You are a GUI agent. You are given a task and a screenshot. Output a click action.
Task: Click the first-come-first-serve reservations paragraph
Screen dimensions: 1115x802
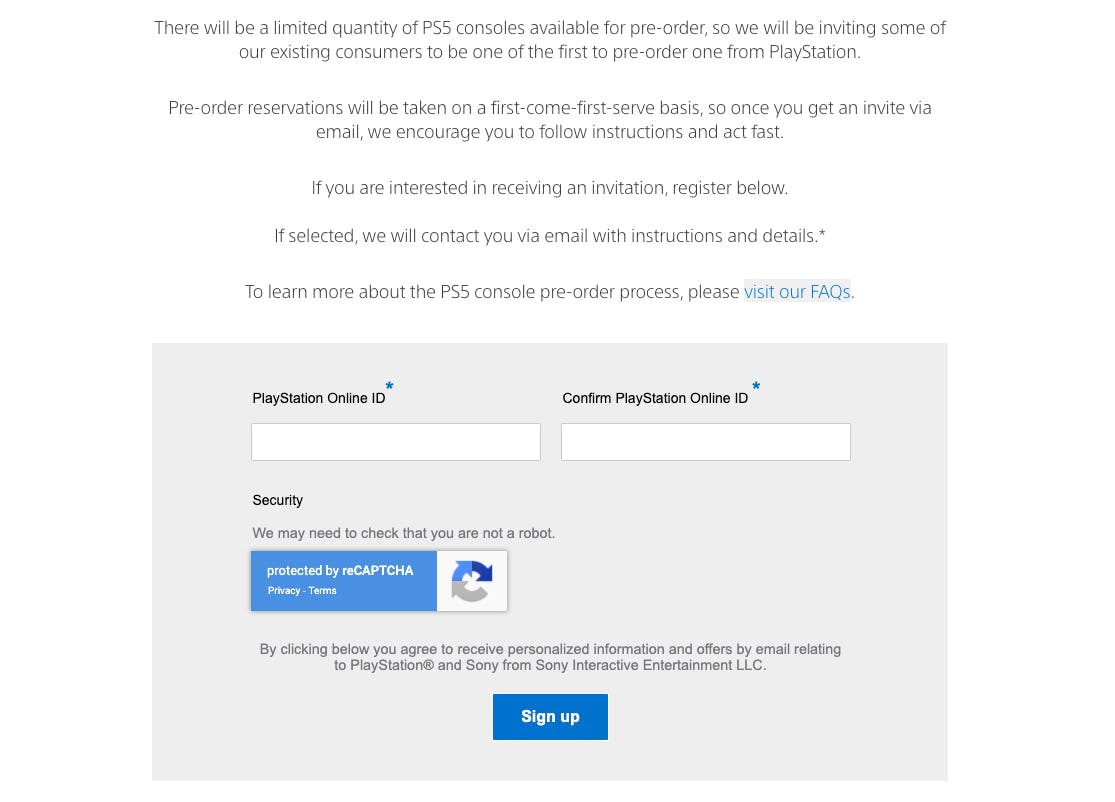550,119
